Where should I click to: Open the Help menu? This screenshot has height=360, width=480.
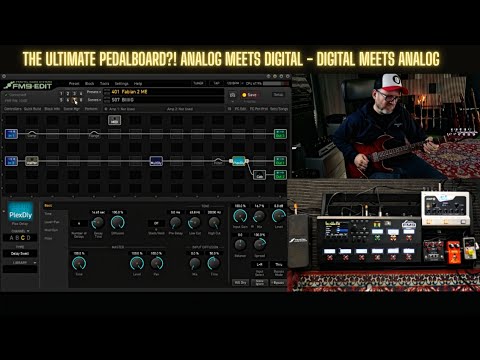(x=138, y=84)
